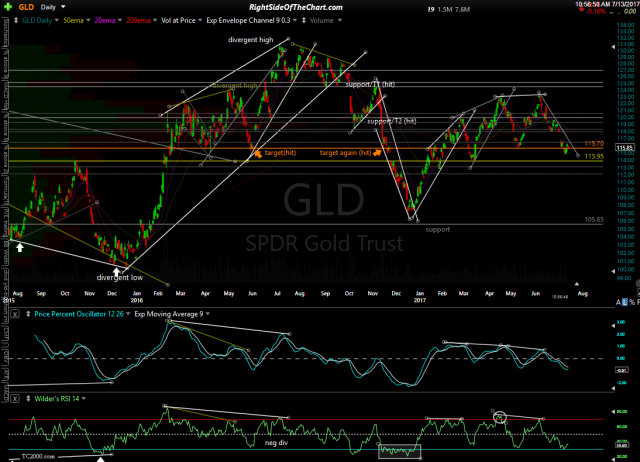Click the green plus add-indicator icon
Screen dimensions: 640x462
pyautogui.click(x=8, y=7)
